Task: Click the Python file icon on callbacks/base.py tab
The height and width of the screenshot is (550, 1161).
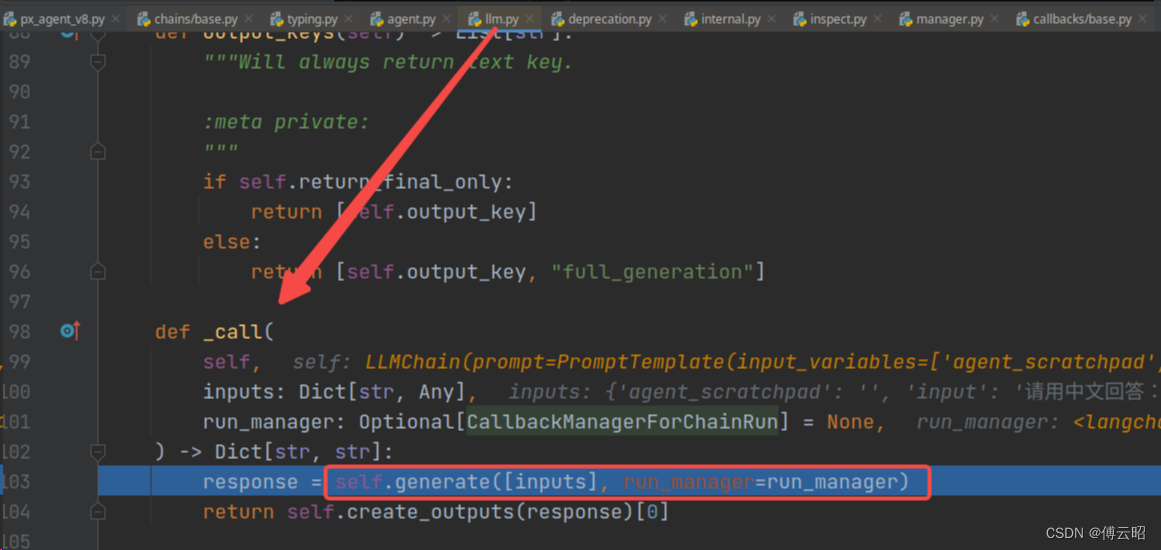Action: point(1023,19)
